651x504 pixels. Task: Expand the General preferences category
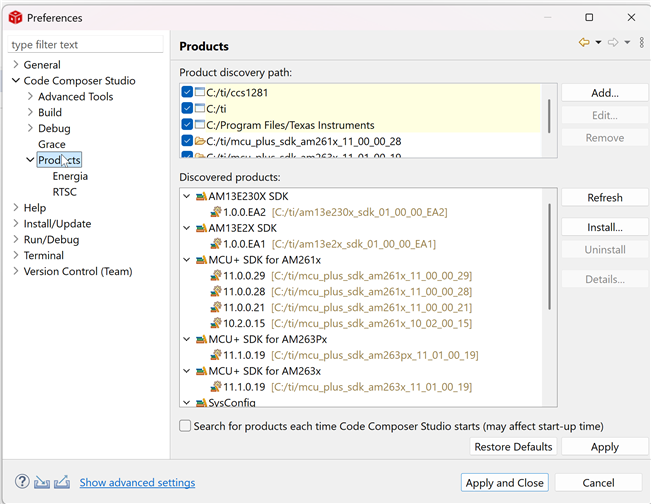pyautogui.click(x=15, y=65)
